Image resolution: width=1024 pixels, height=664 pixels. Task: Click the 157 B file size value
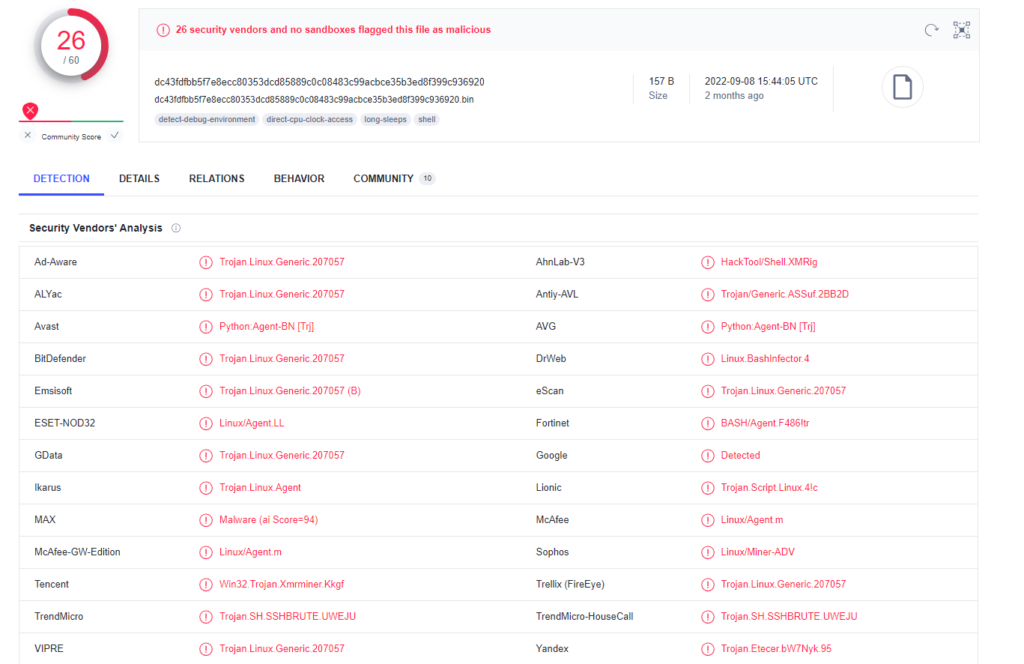pyautogui.click(x=661, y=82)
